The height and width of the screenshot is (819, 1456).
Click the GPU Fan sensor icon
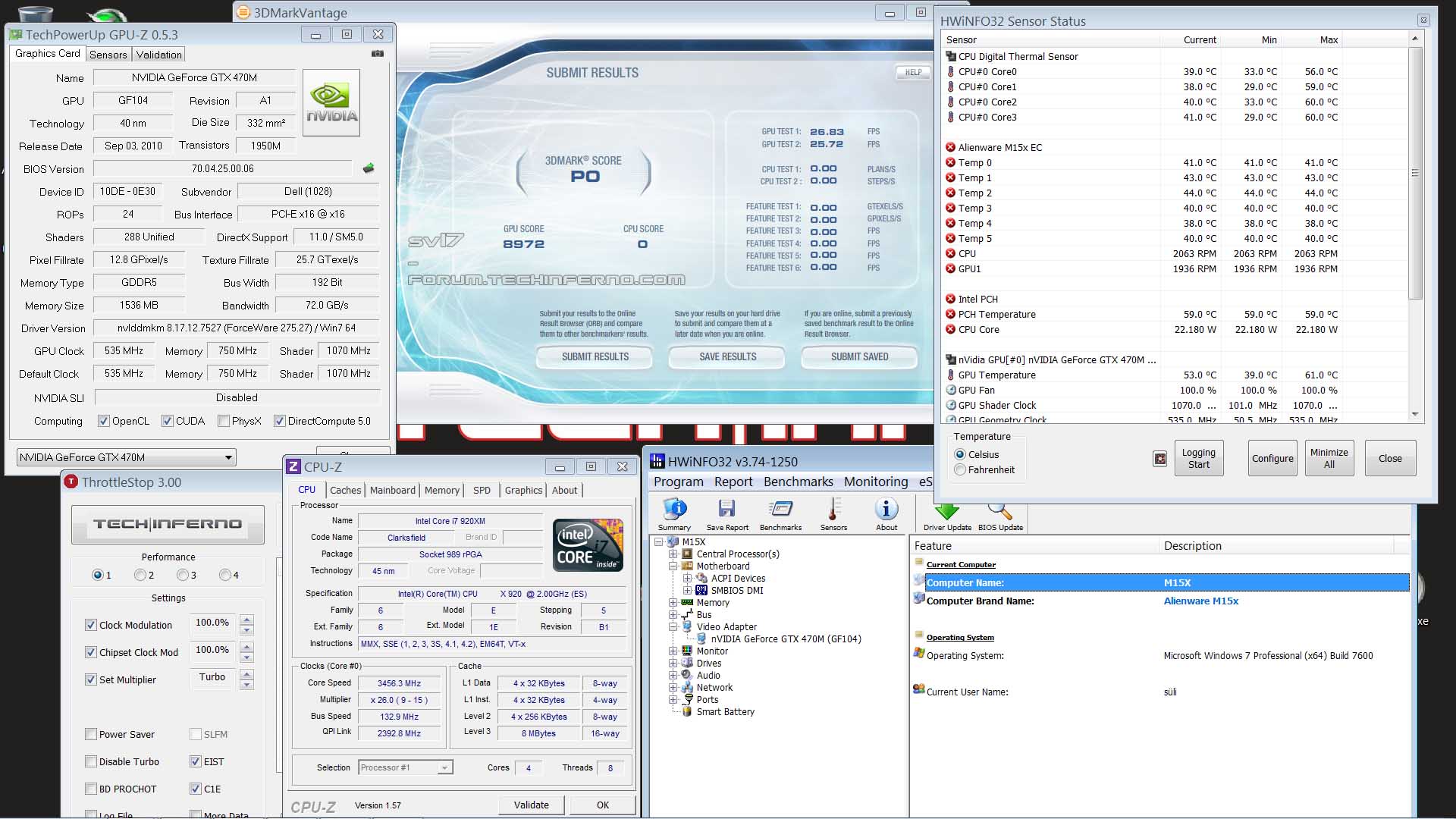tap(950, 390)
